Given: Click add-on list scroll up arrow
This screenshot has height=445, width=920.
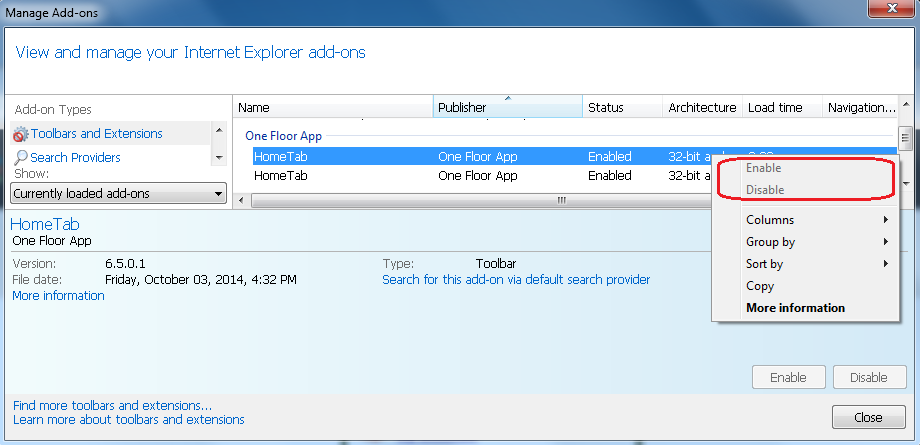Looking at the screenshot, I should pyautogui.click(x=904, y=103).
